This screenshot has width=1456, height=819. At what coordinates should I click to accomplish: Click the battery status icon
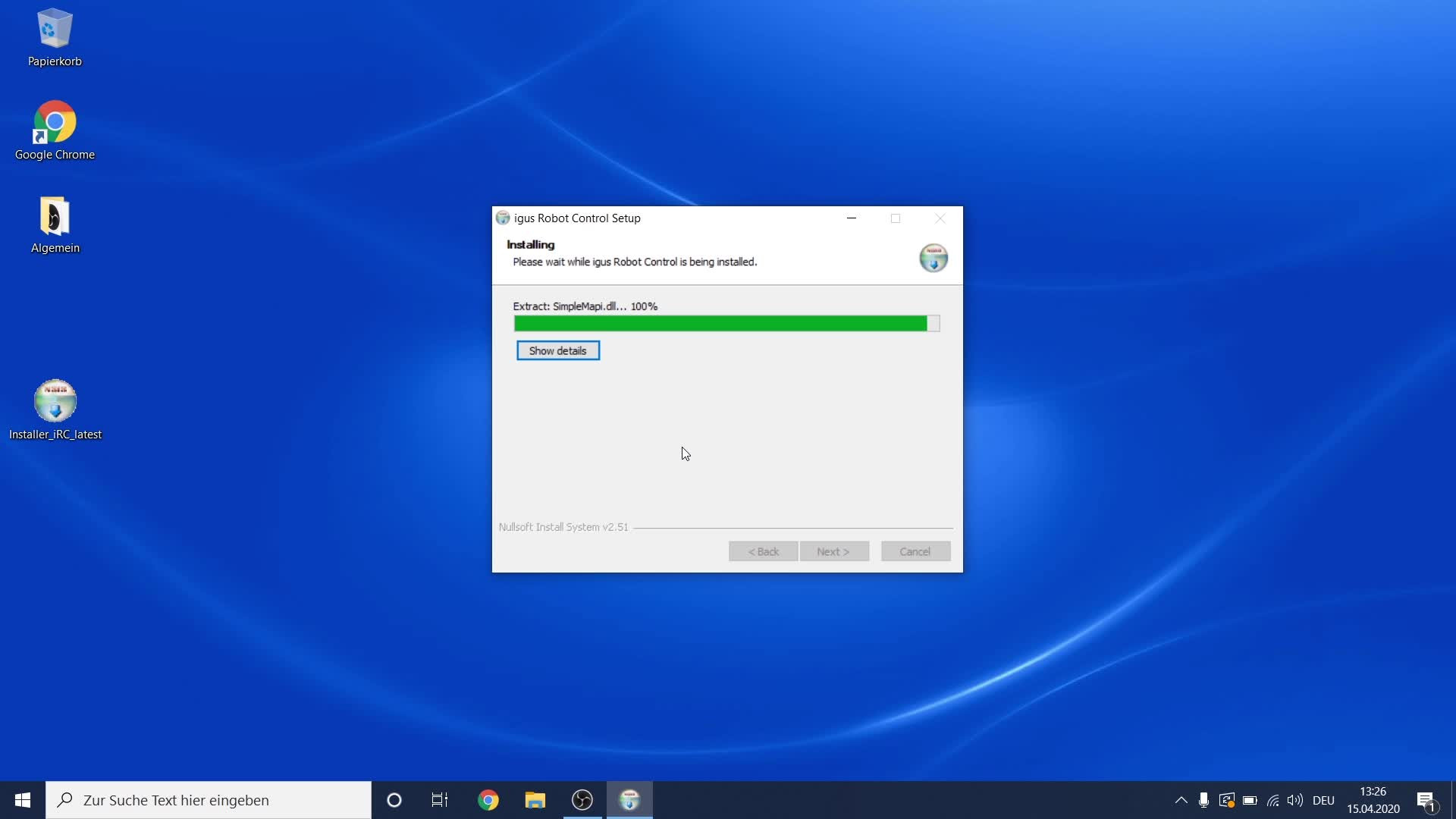(x=1250, y=800)
